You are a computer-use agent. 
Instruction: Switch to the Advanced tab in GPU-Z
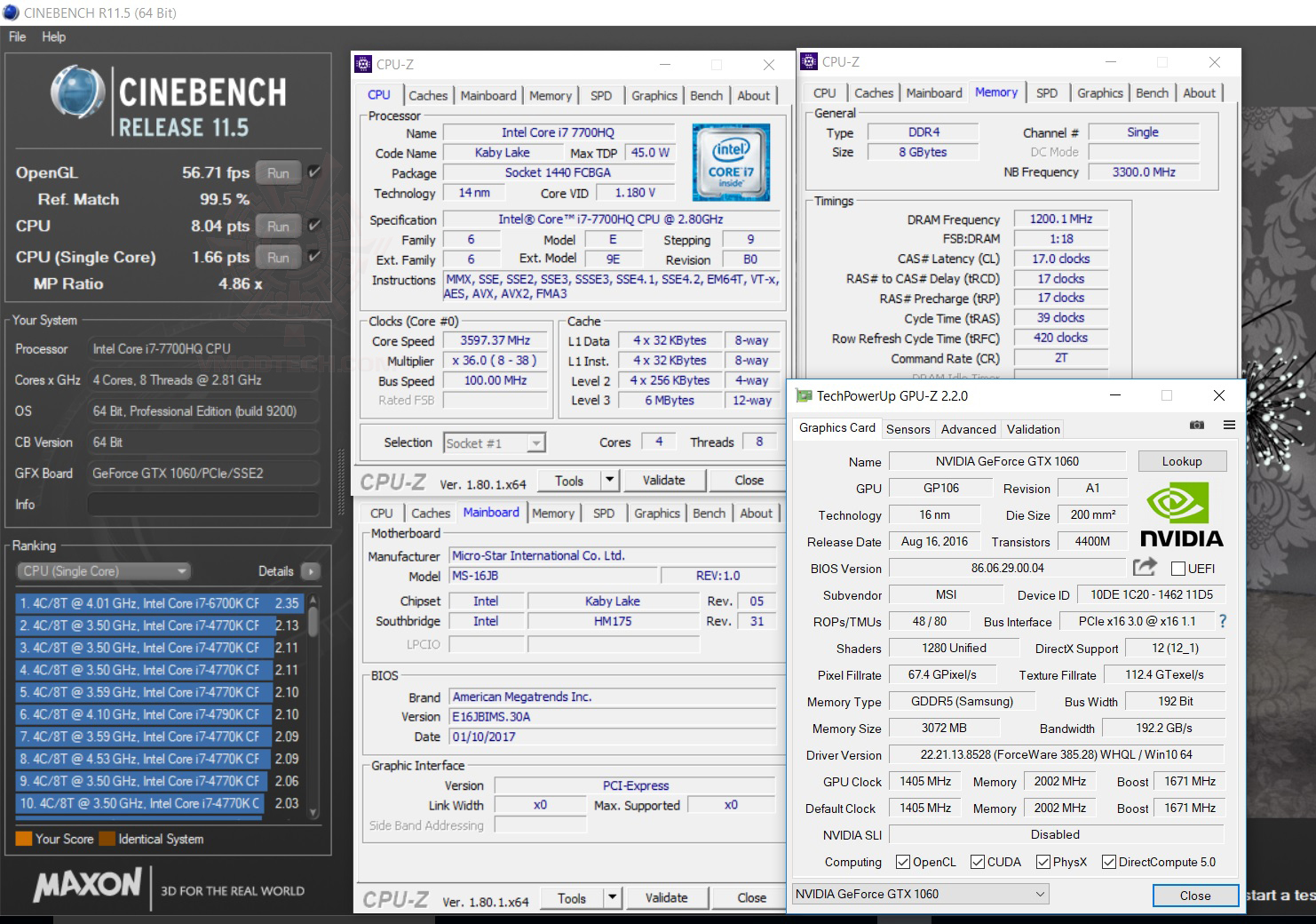pos(968,429)
